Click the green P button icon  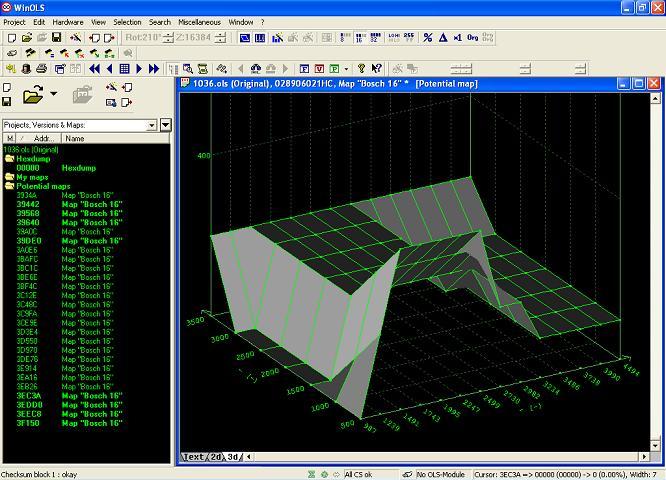coord(335,68)
